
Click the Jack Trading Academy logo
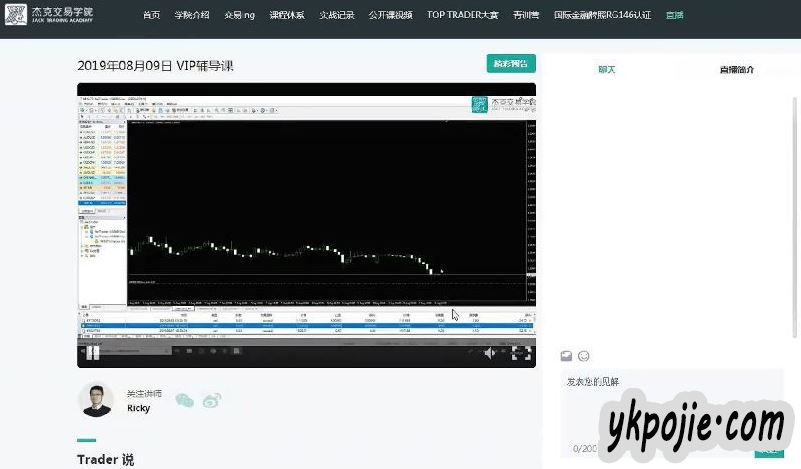50,15
